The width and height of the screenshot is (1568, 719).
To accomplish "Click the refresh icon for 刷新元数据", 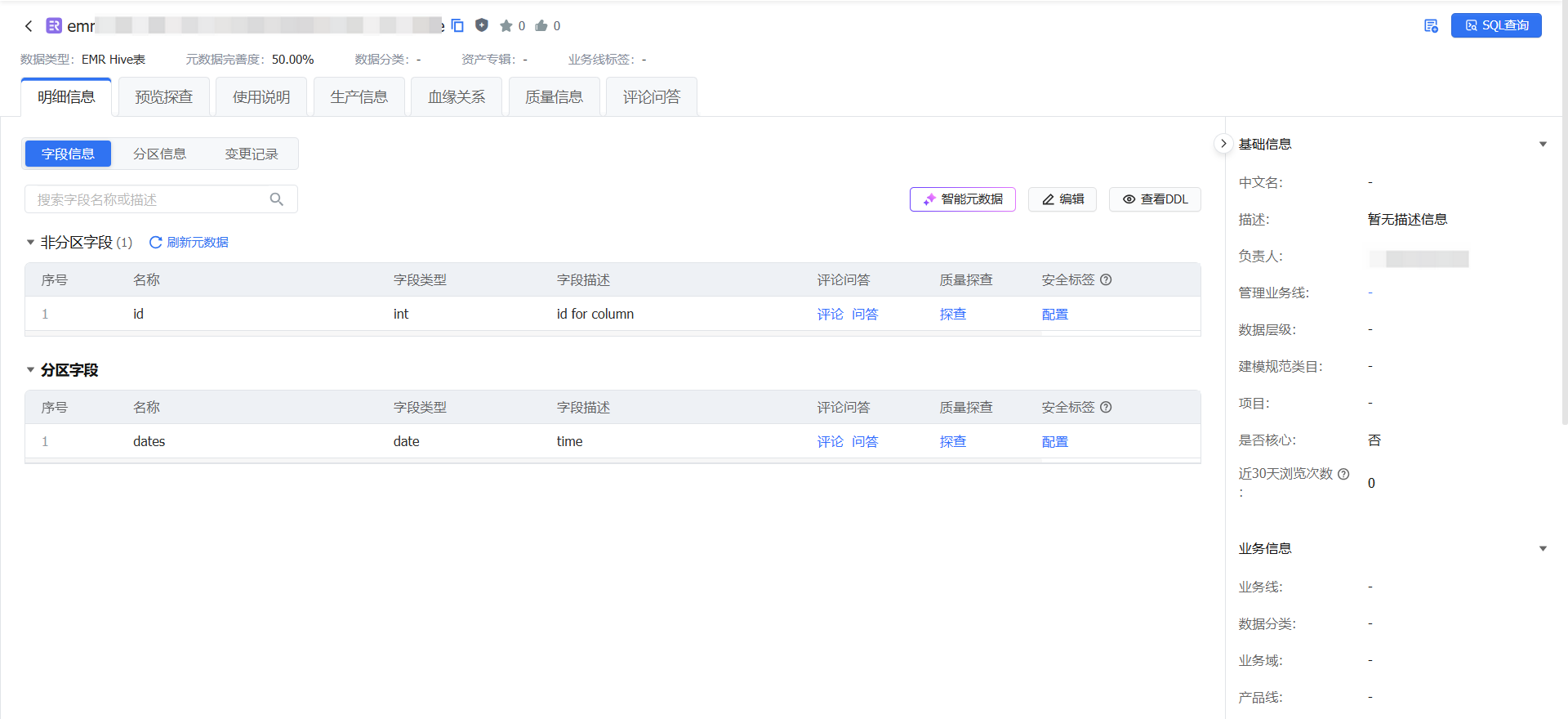I will 155,243.
